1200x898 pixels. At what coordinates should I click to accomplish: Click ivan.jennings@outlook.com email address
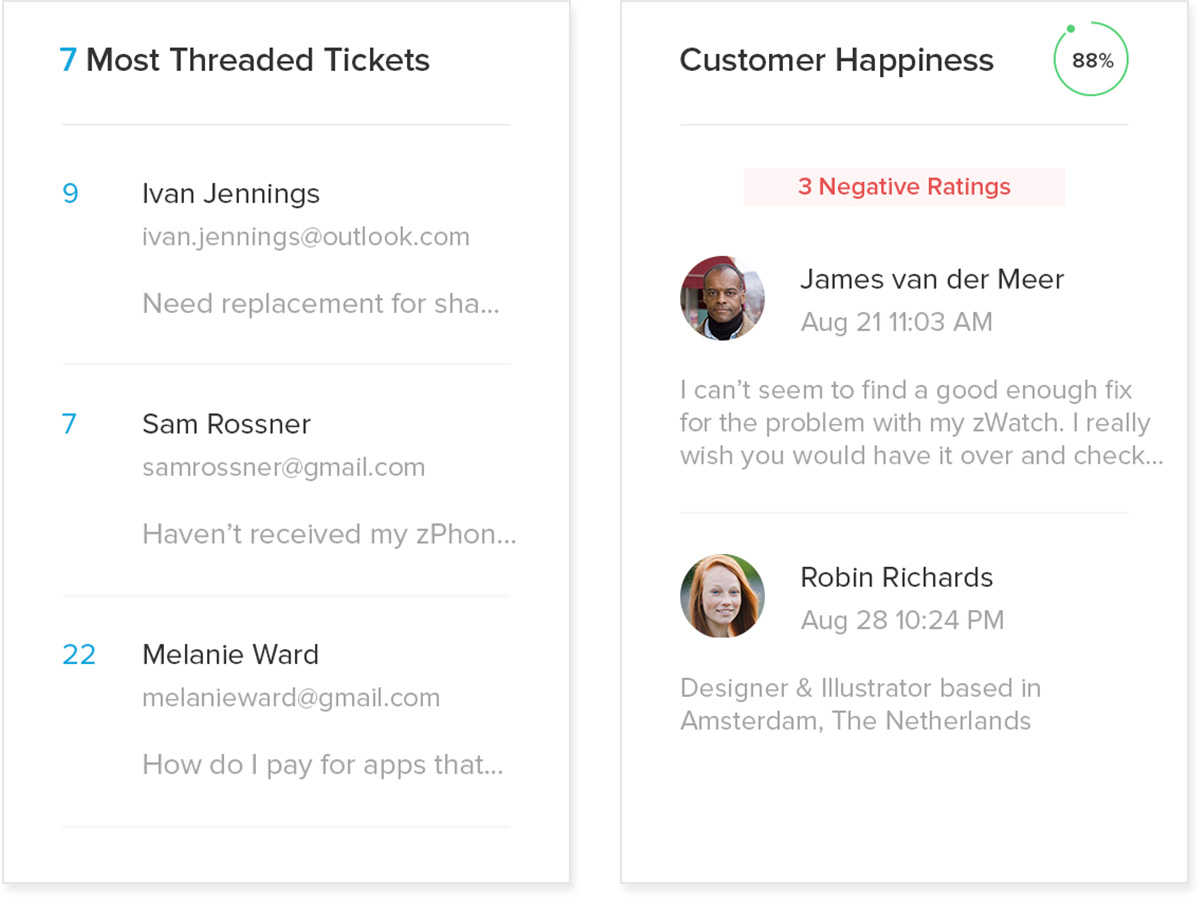point(306,237)
